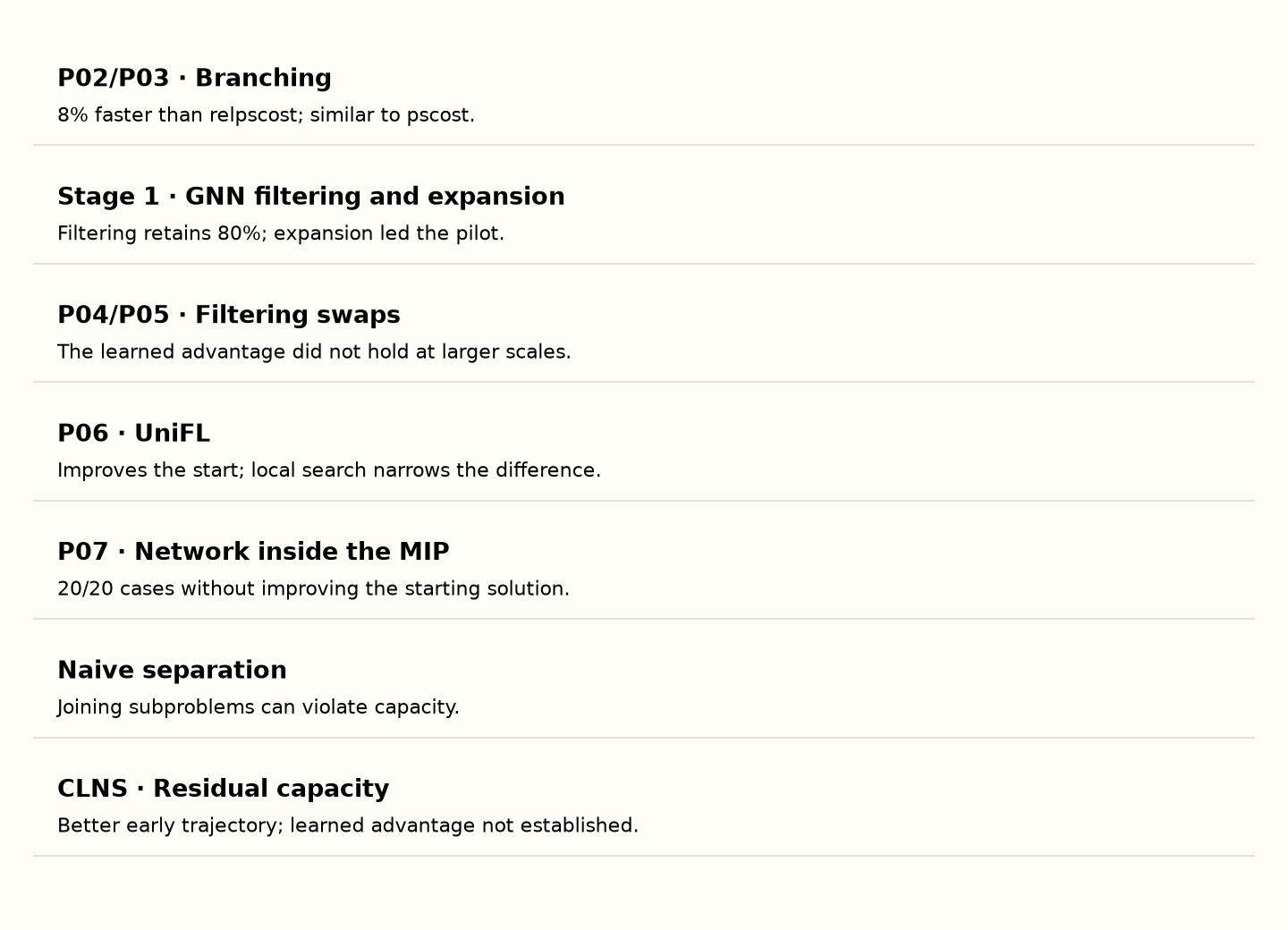
Task: Select the relpscost comparison description text
Action: coord(266,115)
